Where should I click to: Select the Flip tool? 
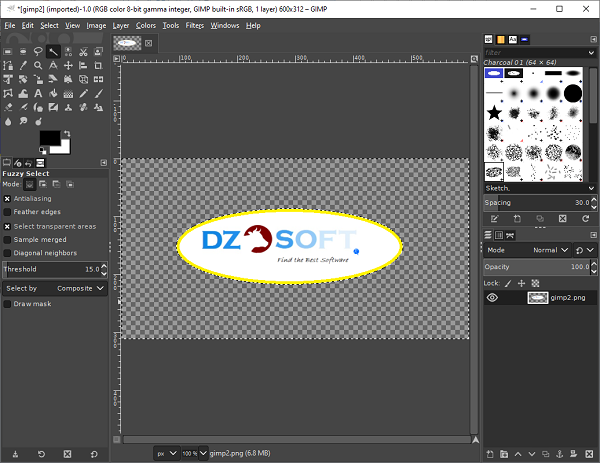click(x=98, y=80)
